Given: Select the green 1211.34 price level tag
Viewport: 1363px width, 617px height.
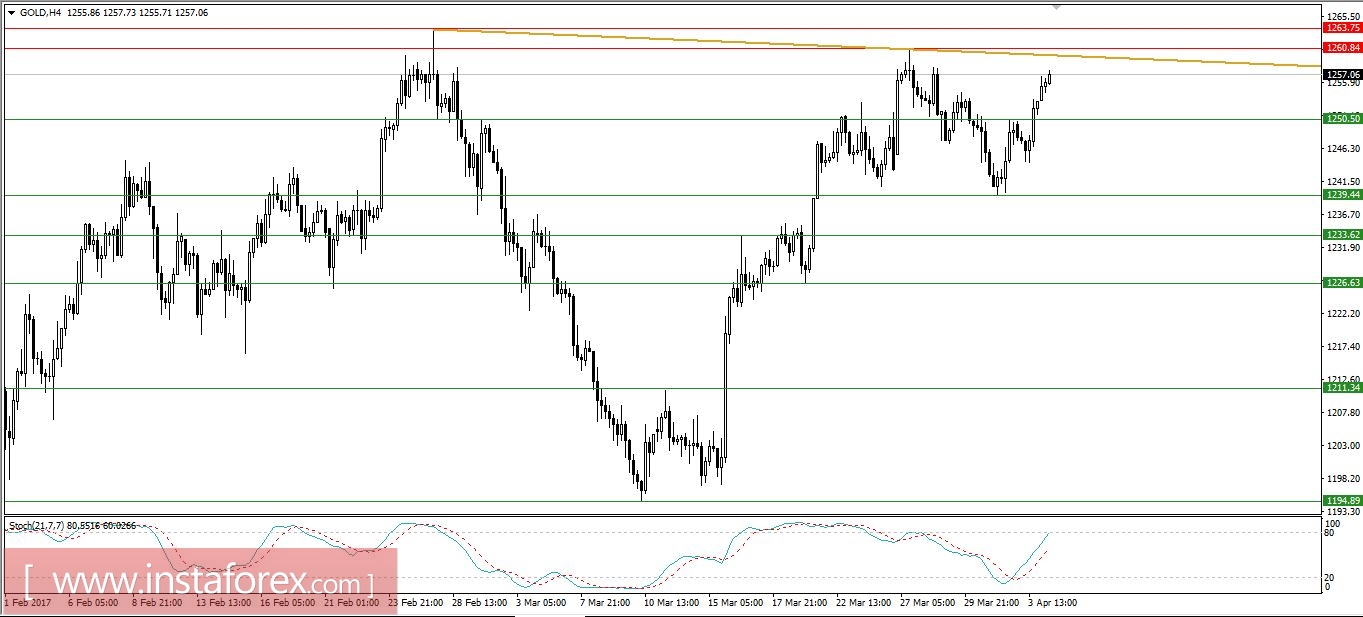Looking at the screenshot, I should pyautogui.click(x=1341, y=389).
